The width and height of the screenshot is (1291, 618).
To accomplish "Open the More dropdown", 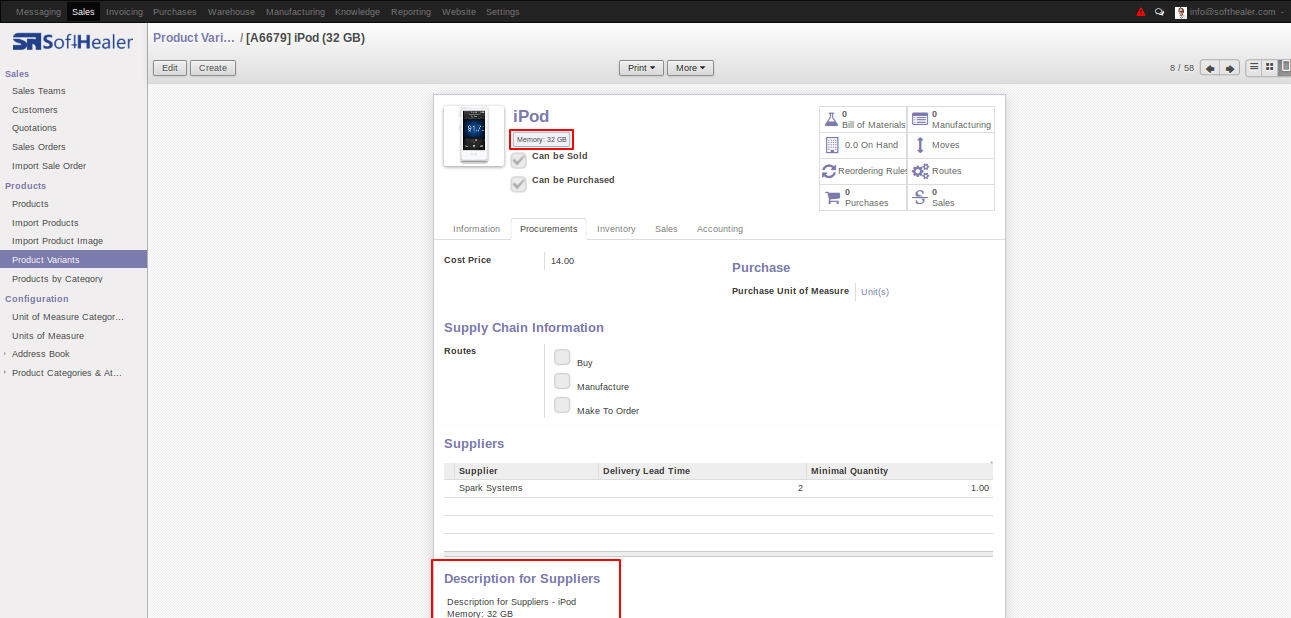I will (690, 68).
